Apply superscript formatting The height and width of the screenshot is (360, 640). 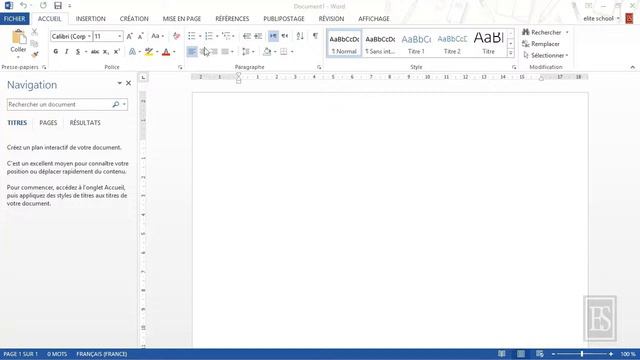pyautogui.click(x=116, y=52)
